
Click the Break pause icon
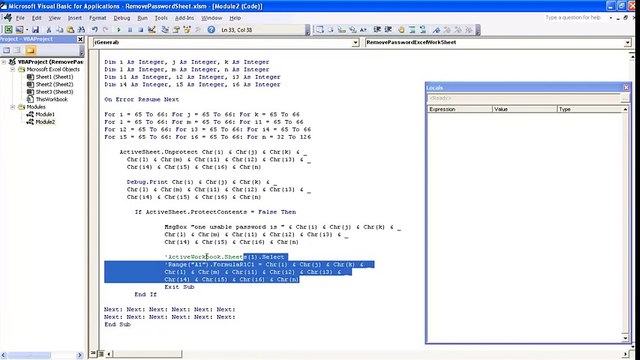(130, 29)
